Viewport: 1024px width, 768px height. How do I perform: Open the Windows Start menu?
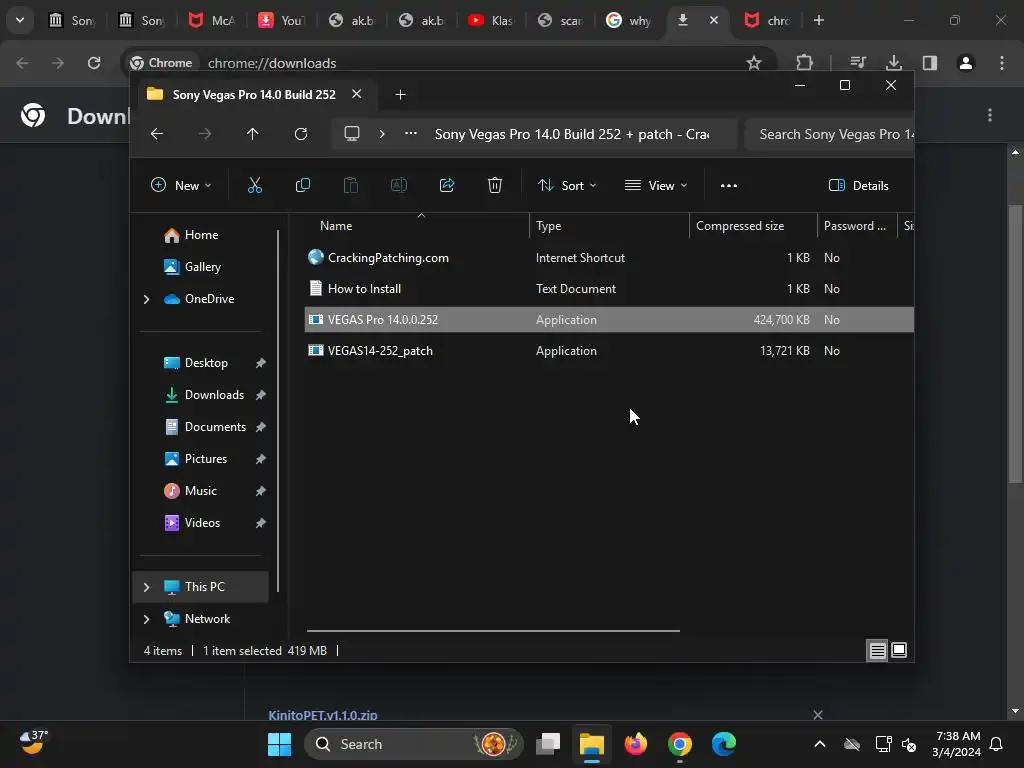[280, 744]
